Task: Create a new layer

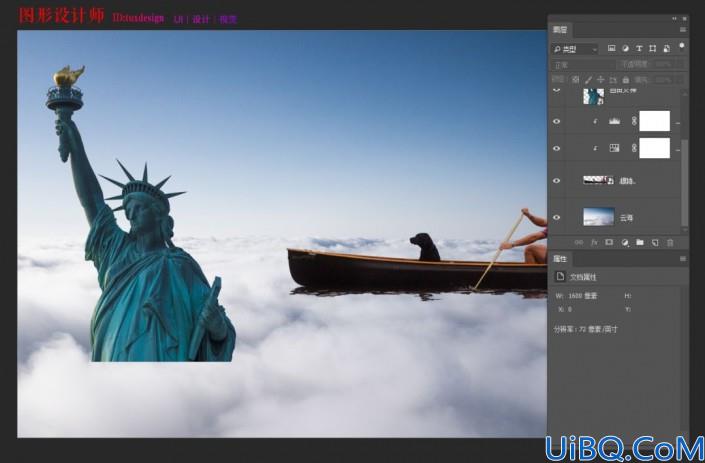Action: 655,243
